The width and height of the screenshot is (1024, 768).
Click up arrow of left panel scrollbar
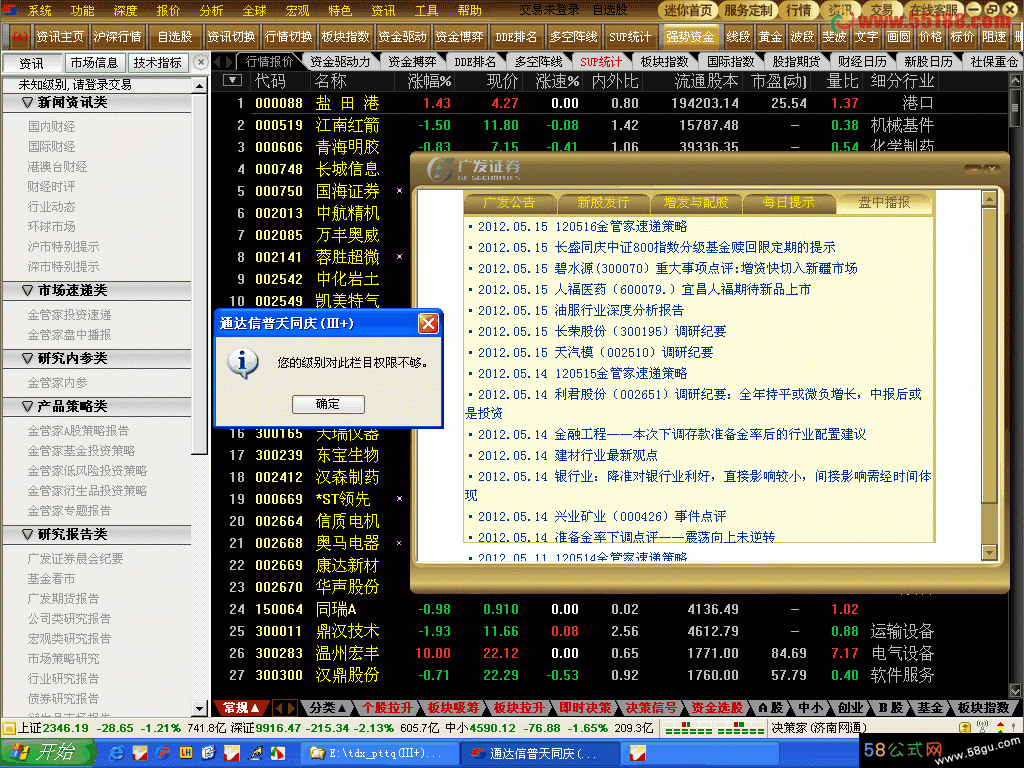tap(200, 86)
